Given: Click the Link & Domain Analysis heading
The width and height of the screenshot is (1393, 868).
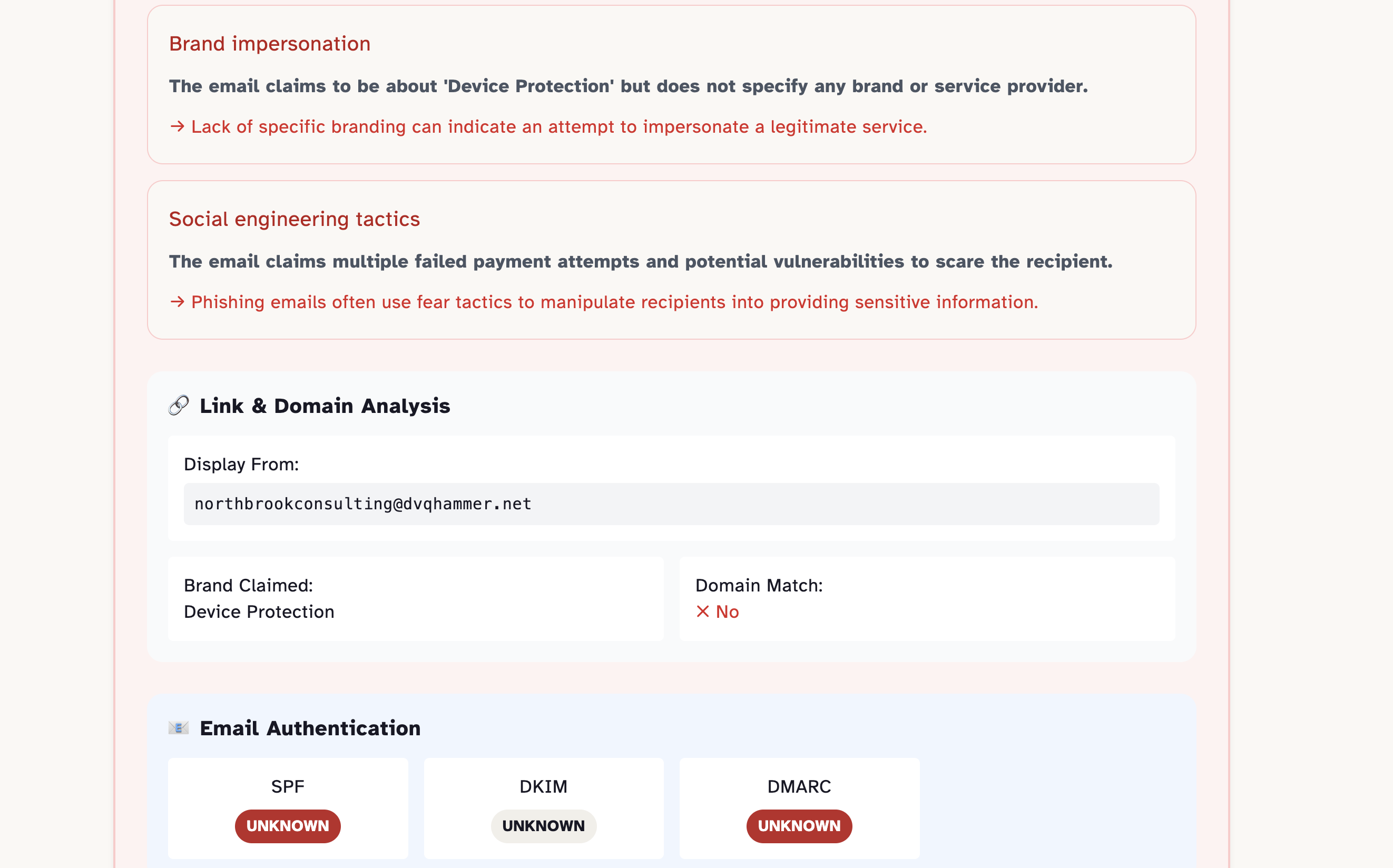Looking at the screenshot, I should (x=325, y=406).
